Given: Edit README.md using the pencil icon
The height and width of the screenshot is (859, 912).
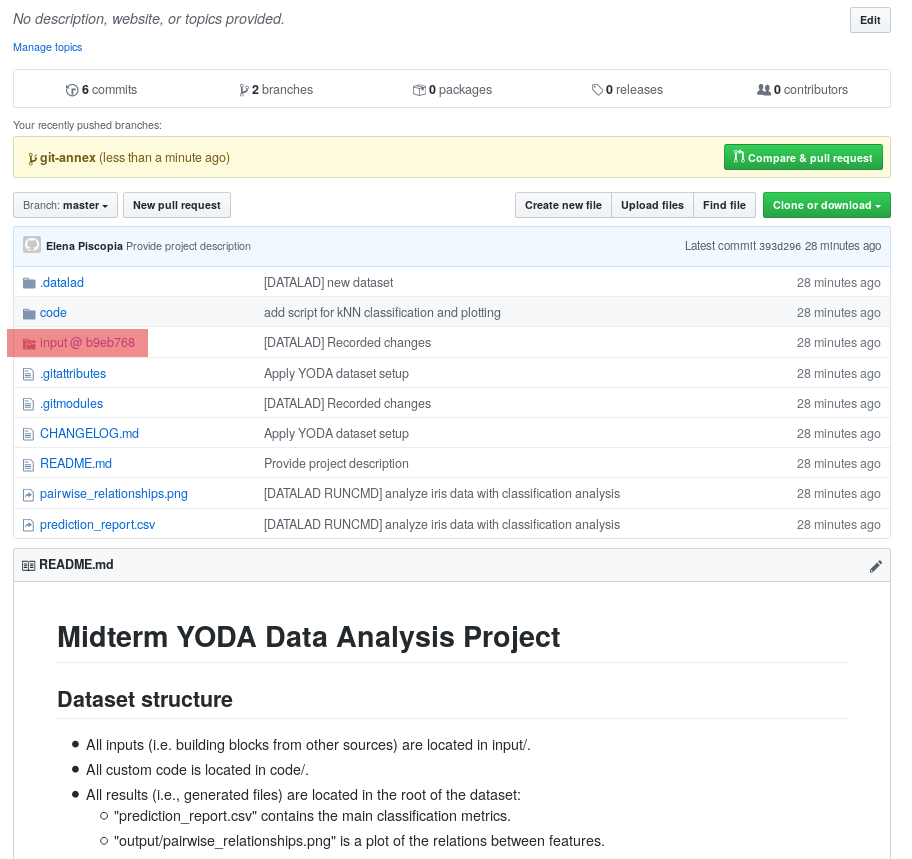Looking at the screenshot, I should [876, 565].
